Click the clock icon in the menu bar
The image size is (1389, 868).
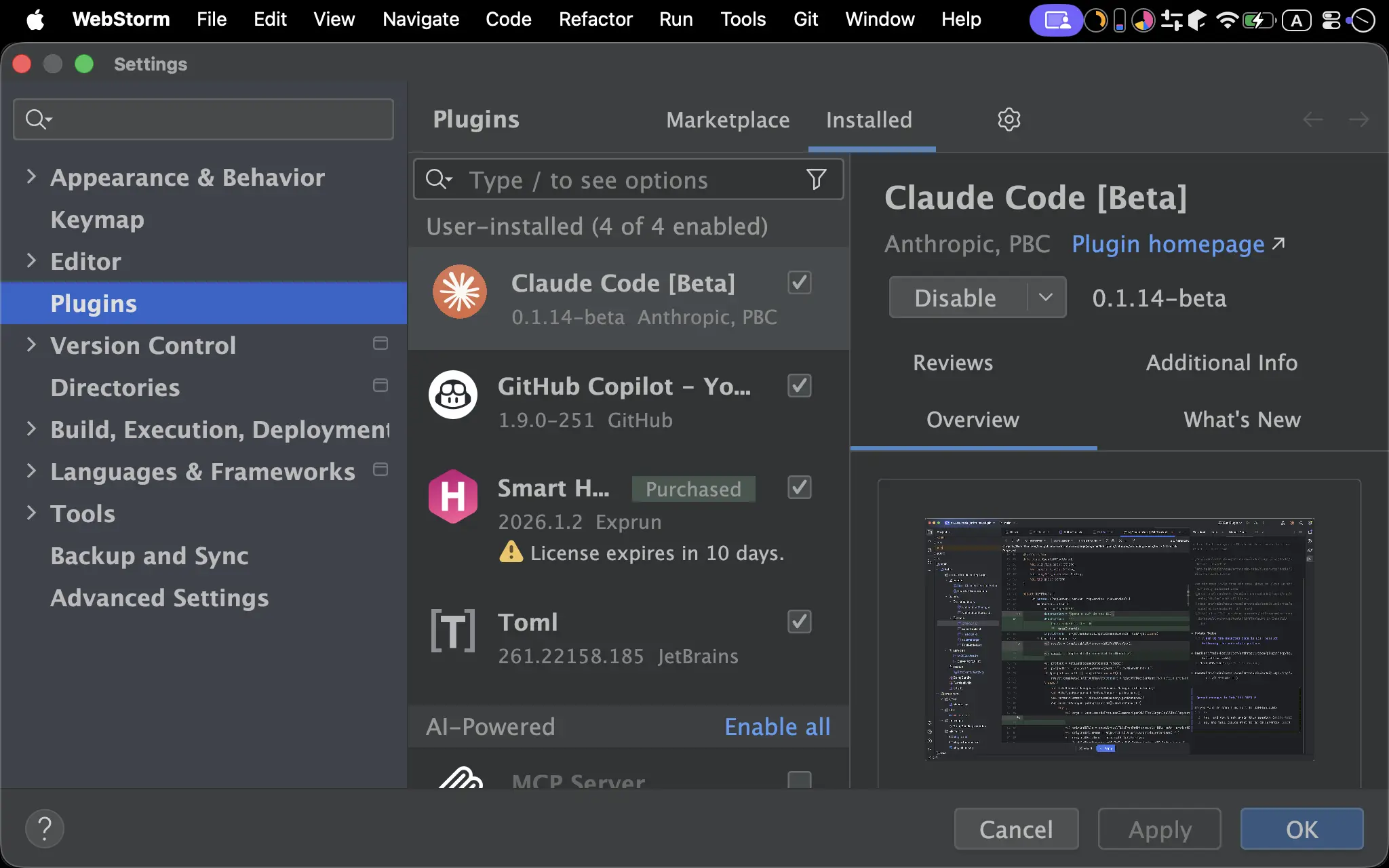point(1363,20)
